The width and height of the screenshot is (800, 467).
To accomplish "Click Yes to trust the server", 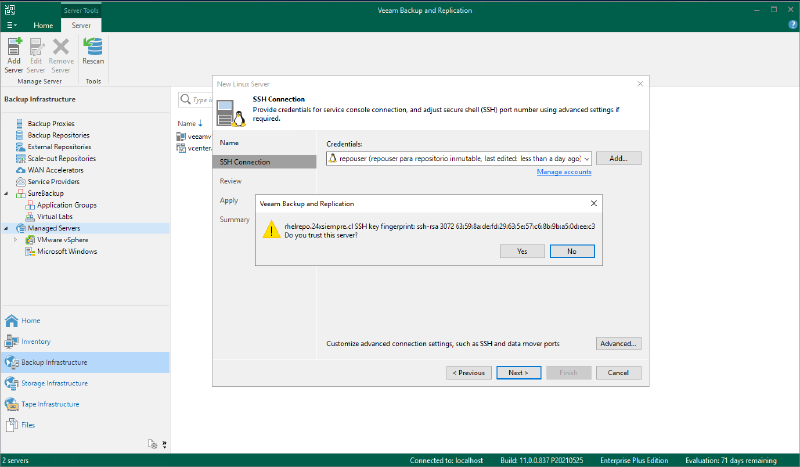I will [x=522, y=251].
